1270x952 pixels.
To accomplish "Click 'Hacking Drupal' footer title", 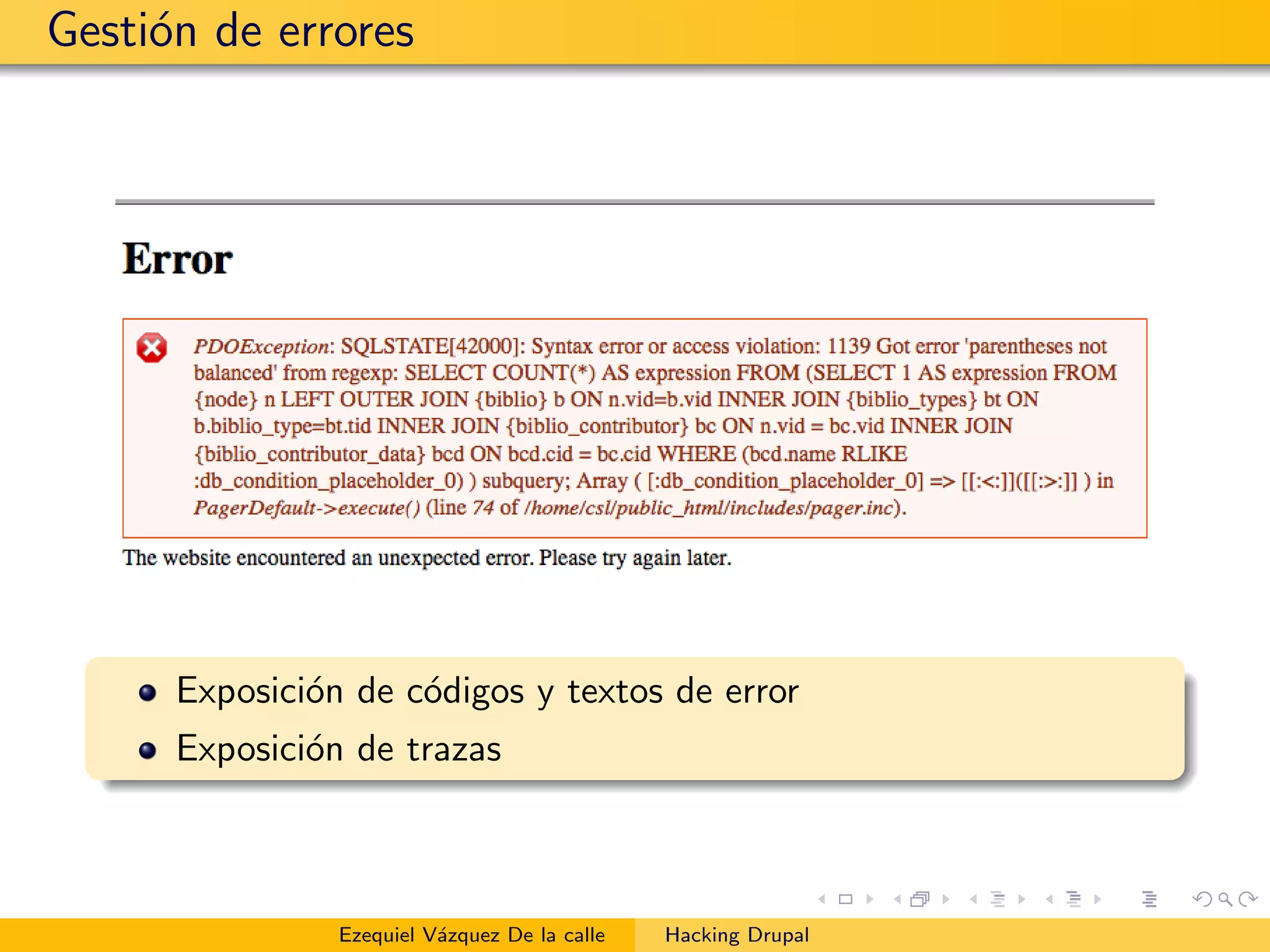I will [x=737, y=935].
